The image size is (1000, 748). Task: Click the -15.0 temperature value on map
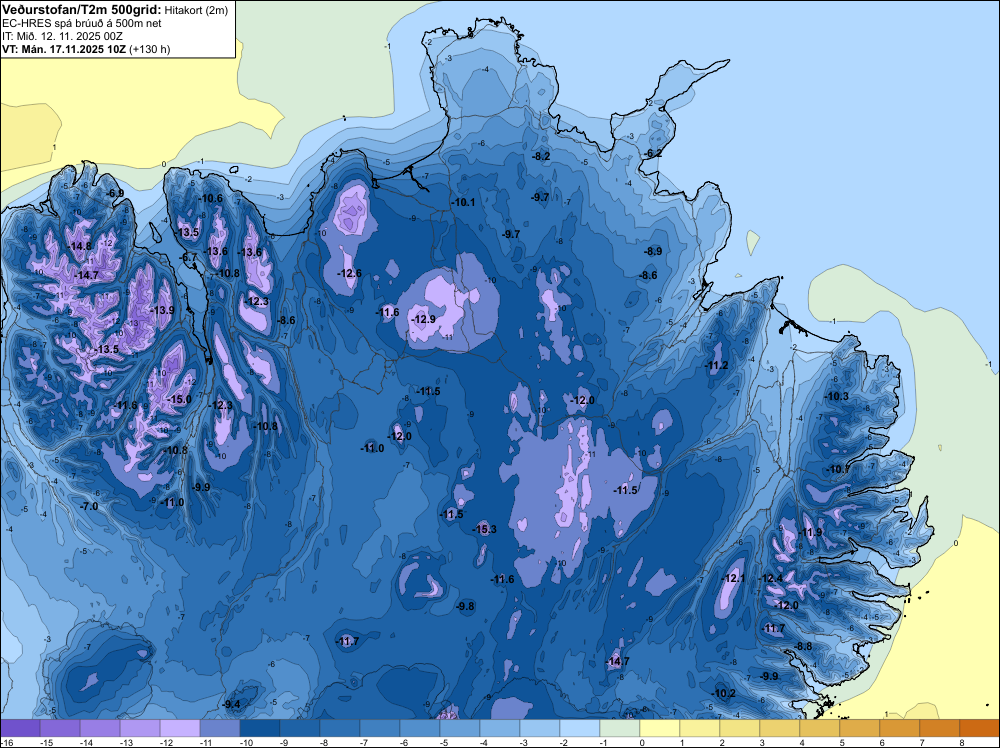pyautogui.click(x=179, y=399)
